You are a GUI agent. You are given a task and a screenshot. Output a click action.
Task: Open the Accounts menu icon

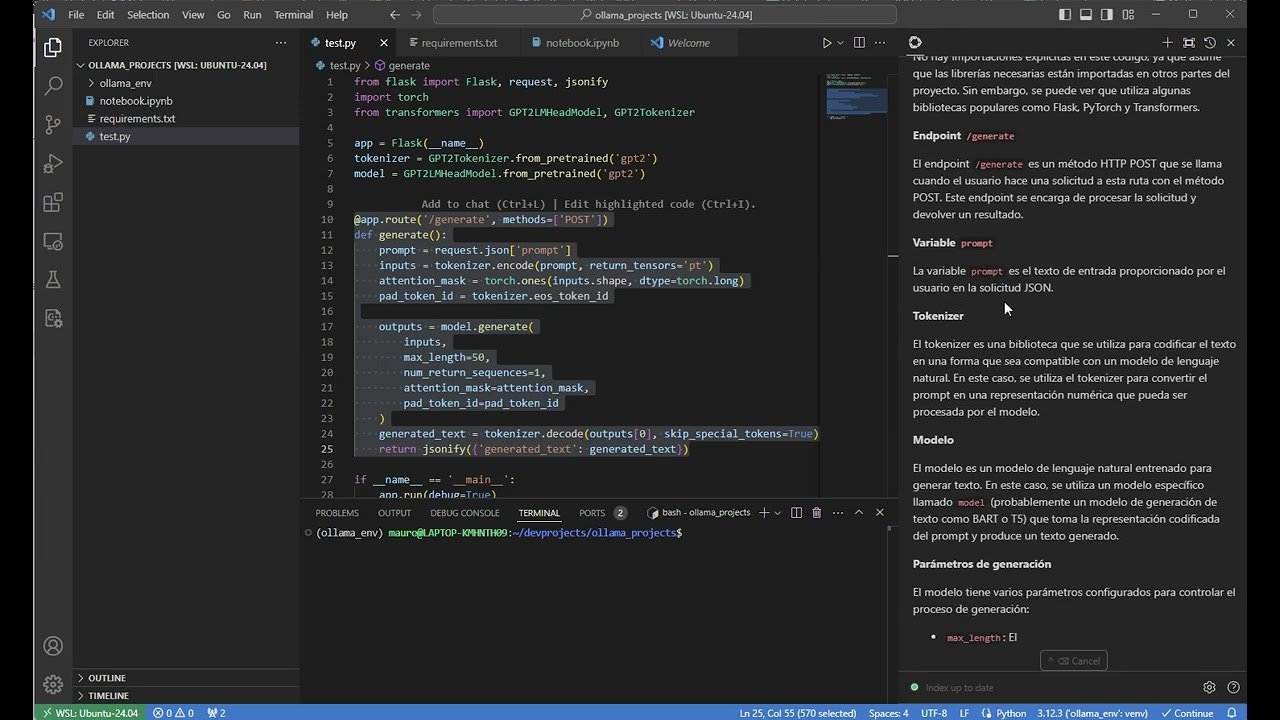pyautogui.click(x=53, y=647)
